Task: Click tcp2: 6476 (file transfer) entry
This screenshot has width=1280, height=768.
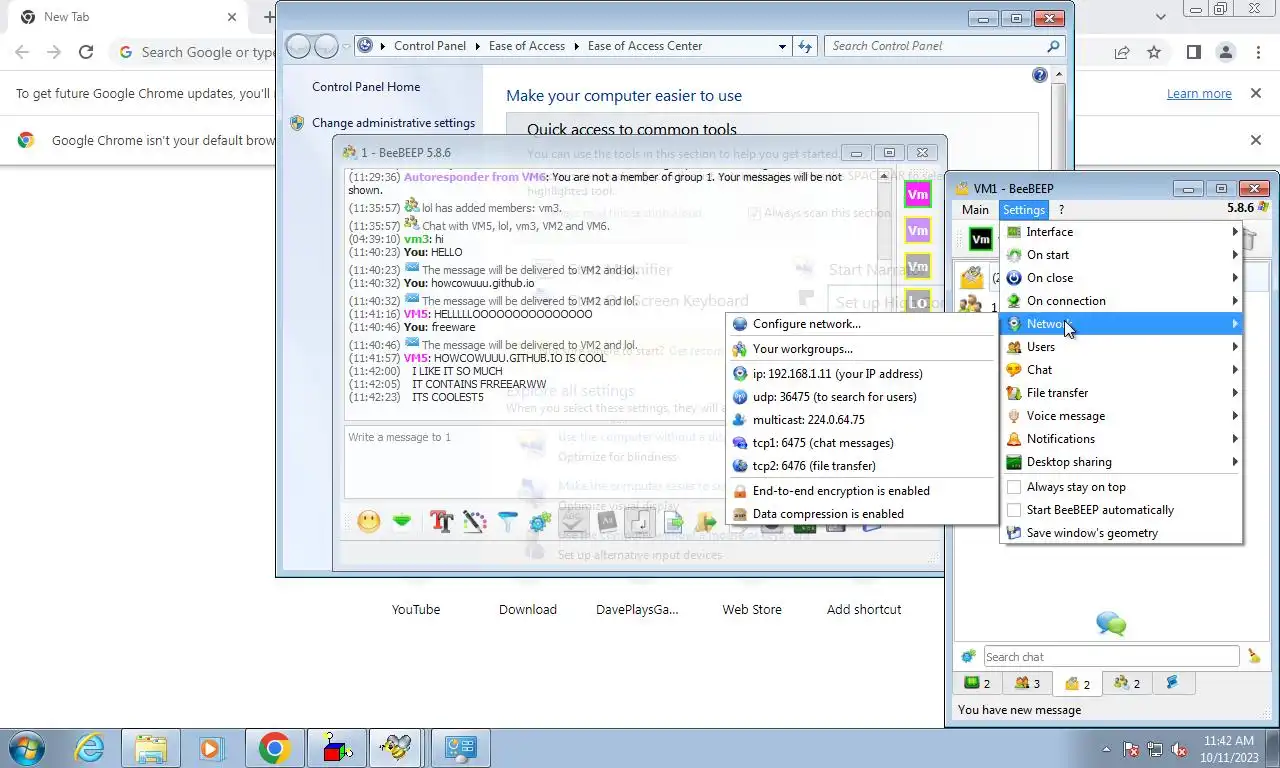Action: tap(862, 466)
